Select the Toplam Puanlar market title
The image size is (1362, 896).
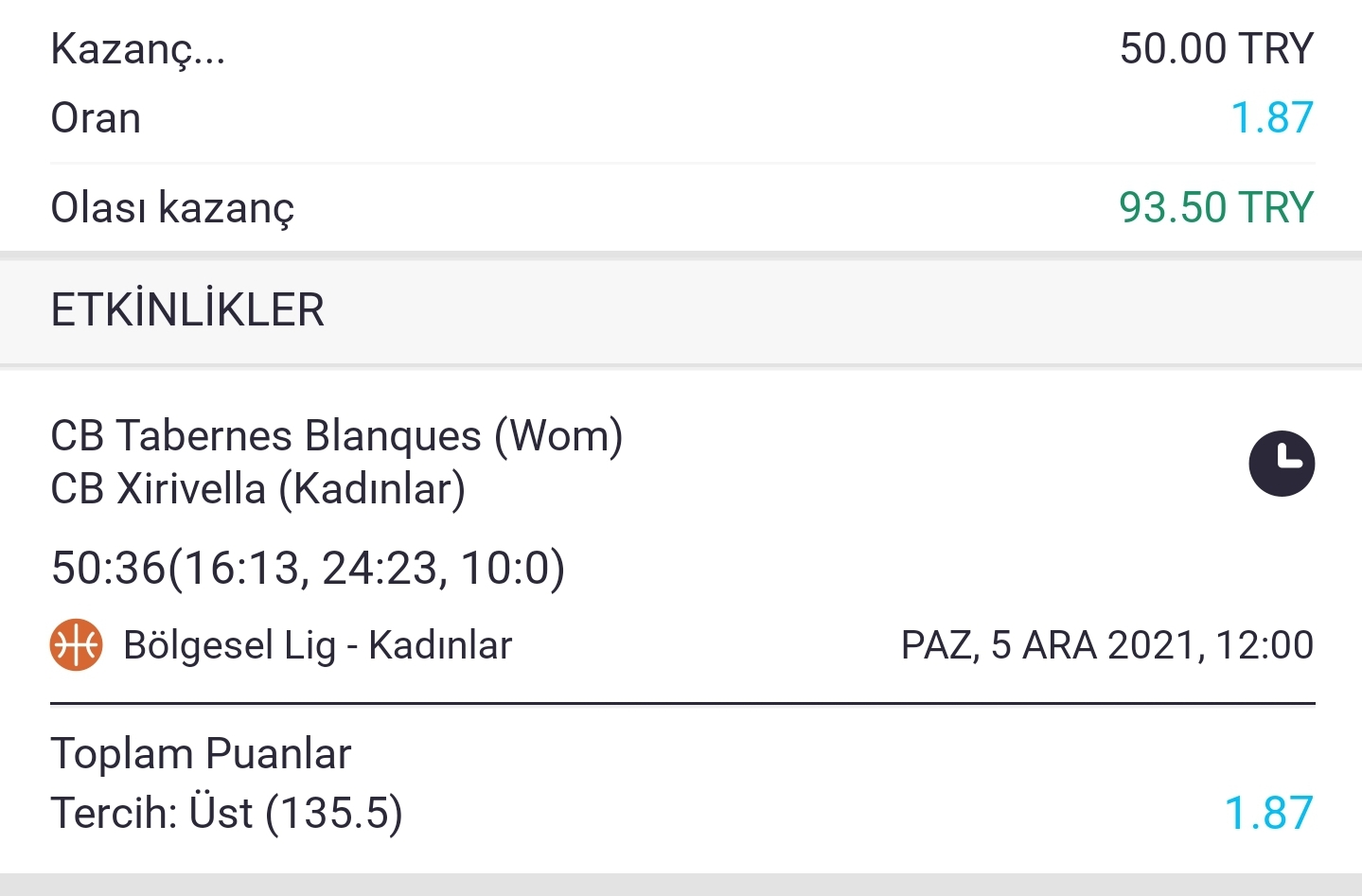coord(201,754)
